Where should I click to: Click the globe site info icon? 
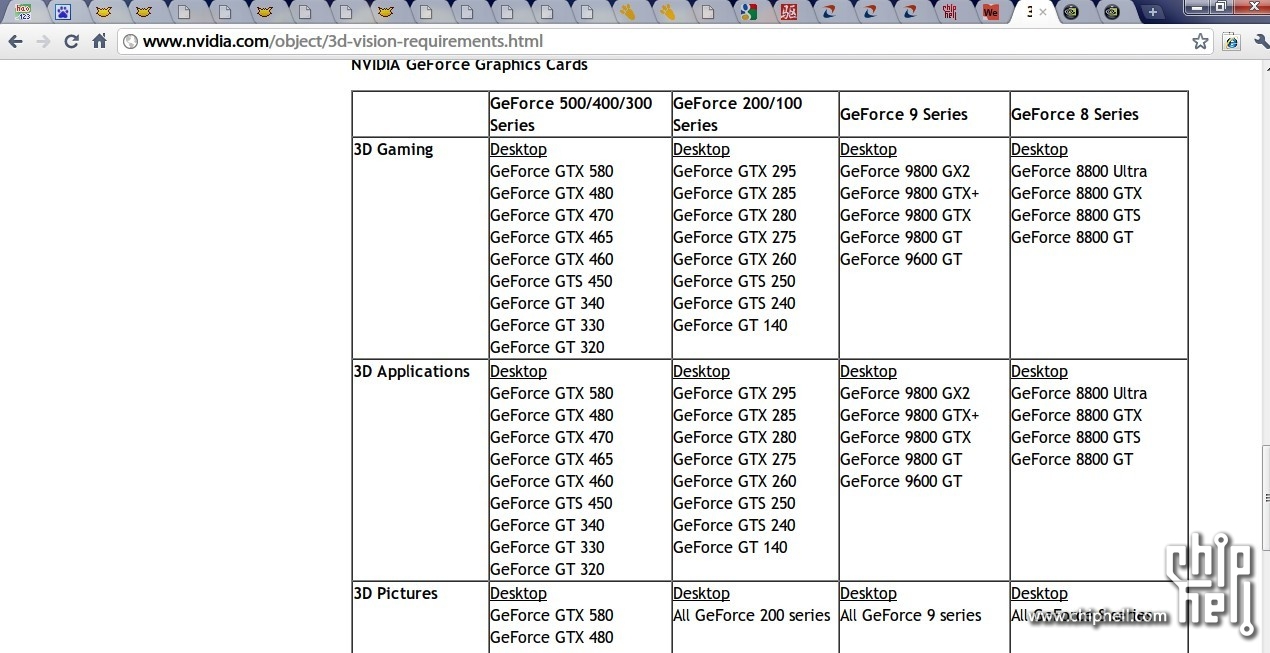click(130, 41)
